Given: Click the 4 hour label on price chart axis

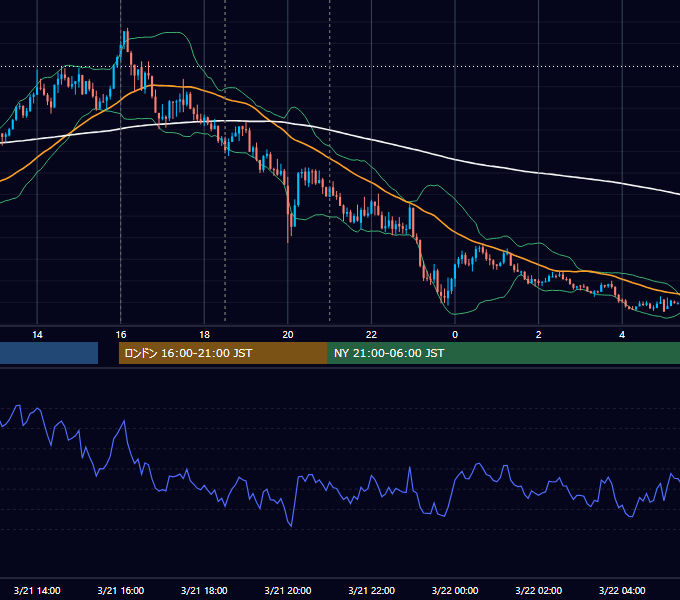Looking at the screenshot, I should pos(622,335).
